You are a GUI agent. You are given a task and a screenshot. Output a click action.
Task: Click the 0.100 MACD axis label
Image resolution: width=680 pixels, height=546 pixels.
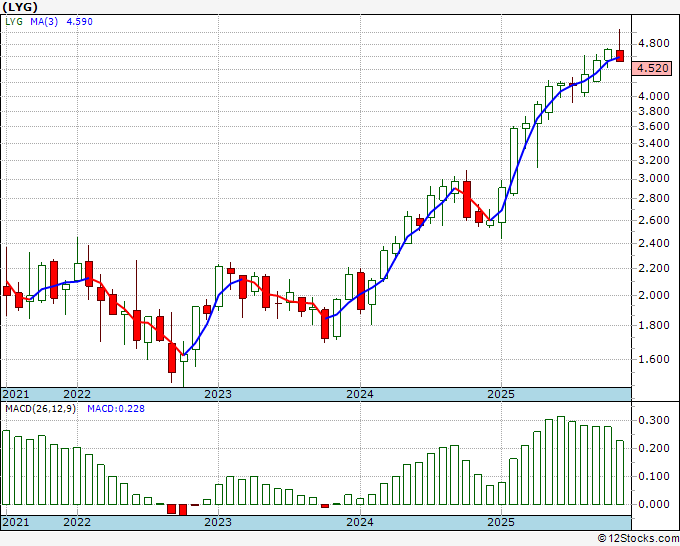tap(654, 476)
